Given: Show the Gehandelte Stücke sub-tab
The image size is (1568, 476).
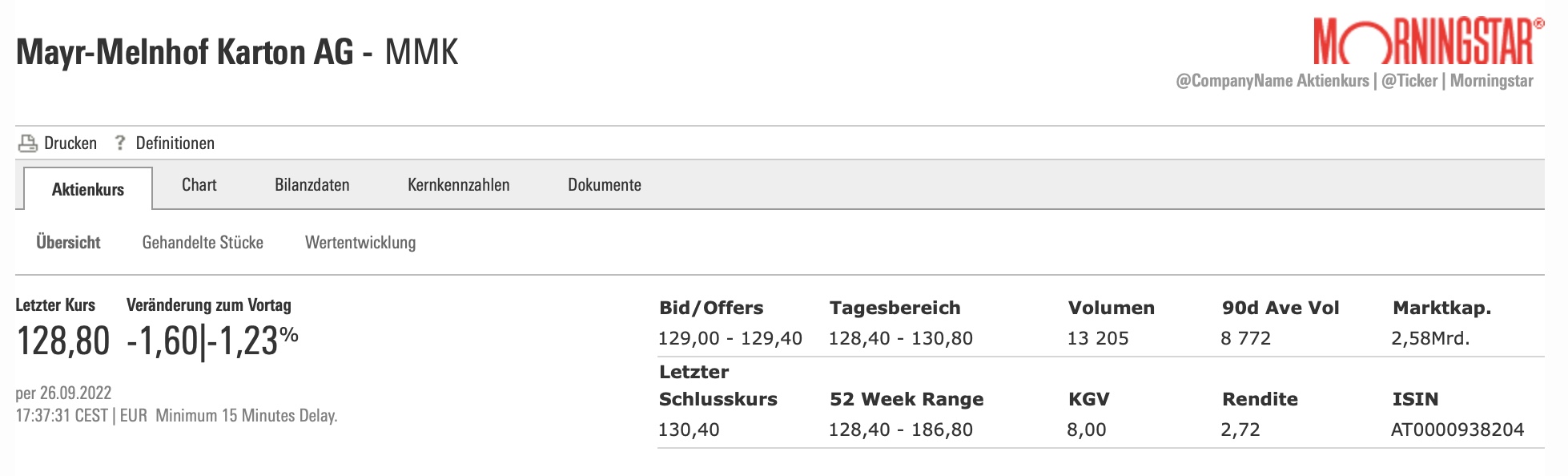Looking at the screenshot, I should 203,243.
